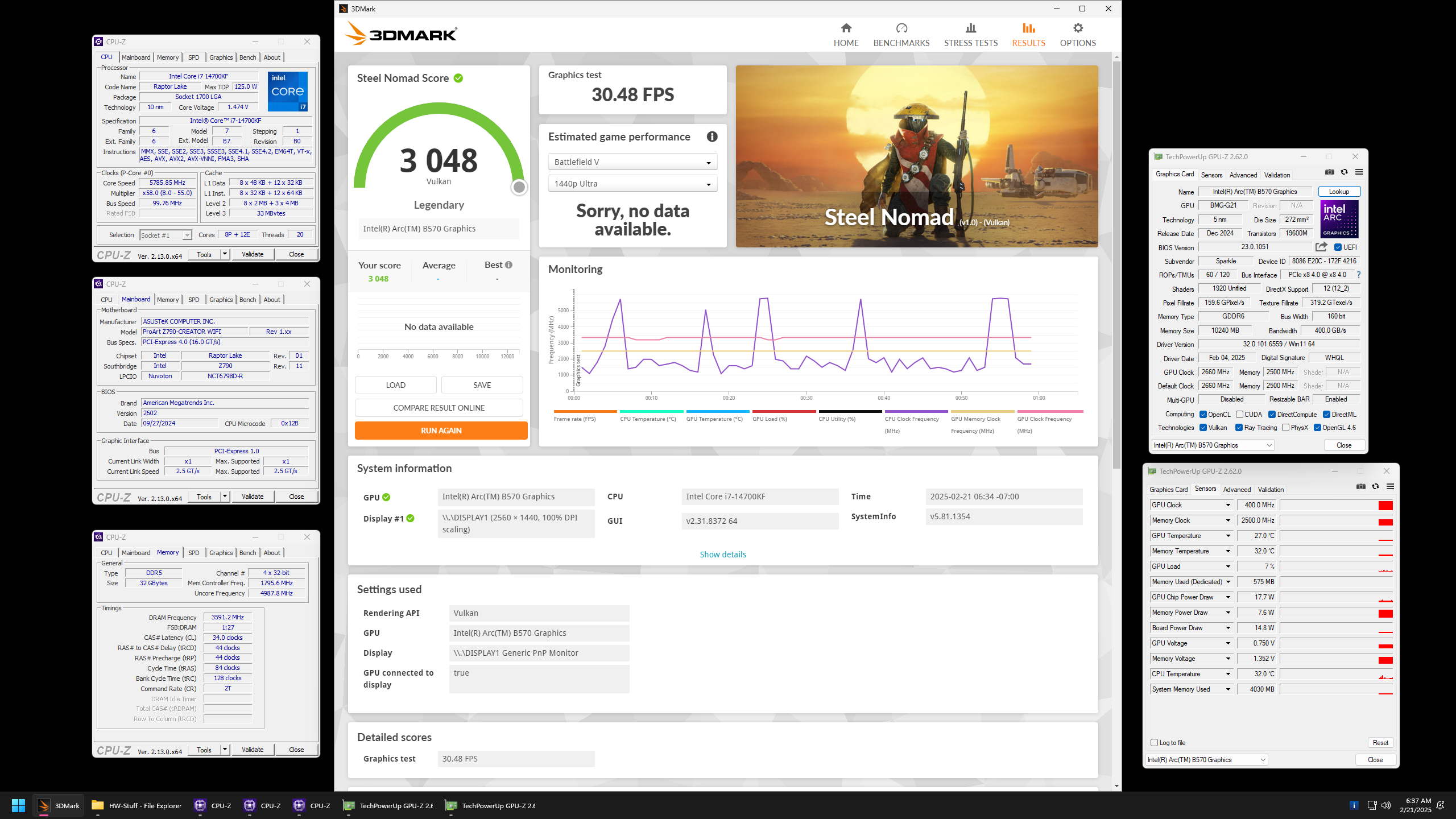
Task: Switch to Validation tab in GPU-Z Sensors window
Action: [x=1271, y=490]
